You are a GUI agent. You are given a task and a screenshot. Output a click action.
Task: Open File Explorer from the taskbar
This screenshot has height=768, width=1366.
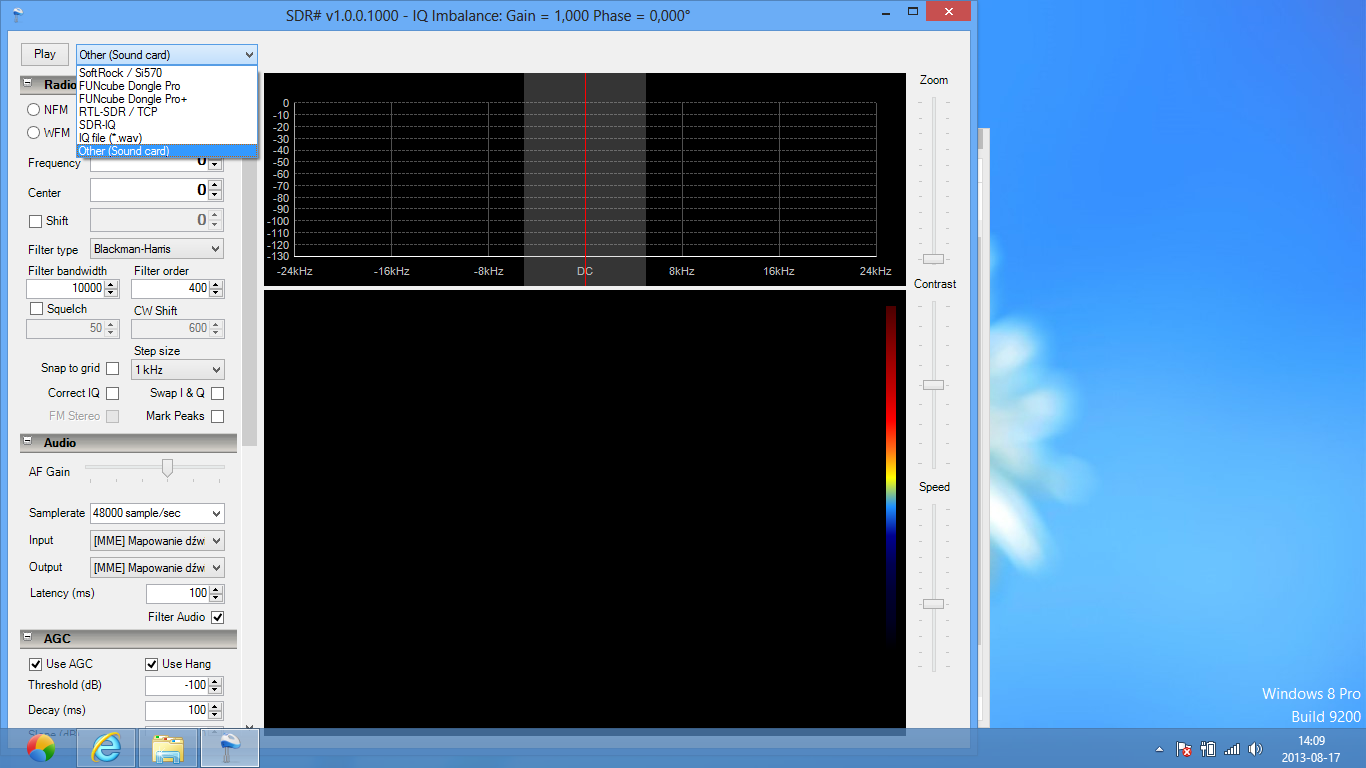point(168,748)
